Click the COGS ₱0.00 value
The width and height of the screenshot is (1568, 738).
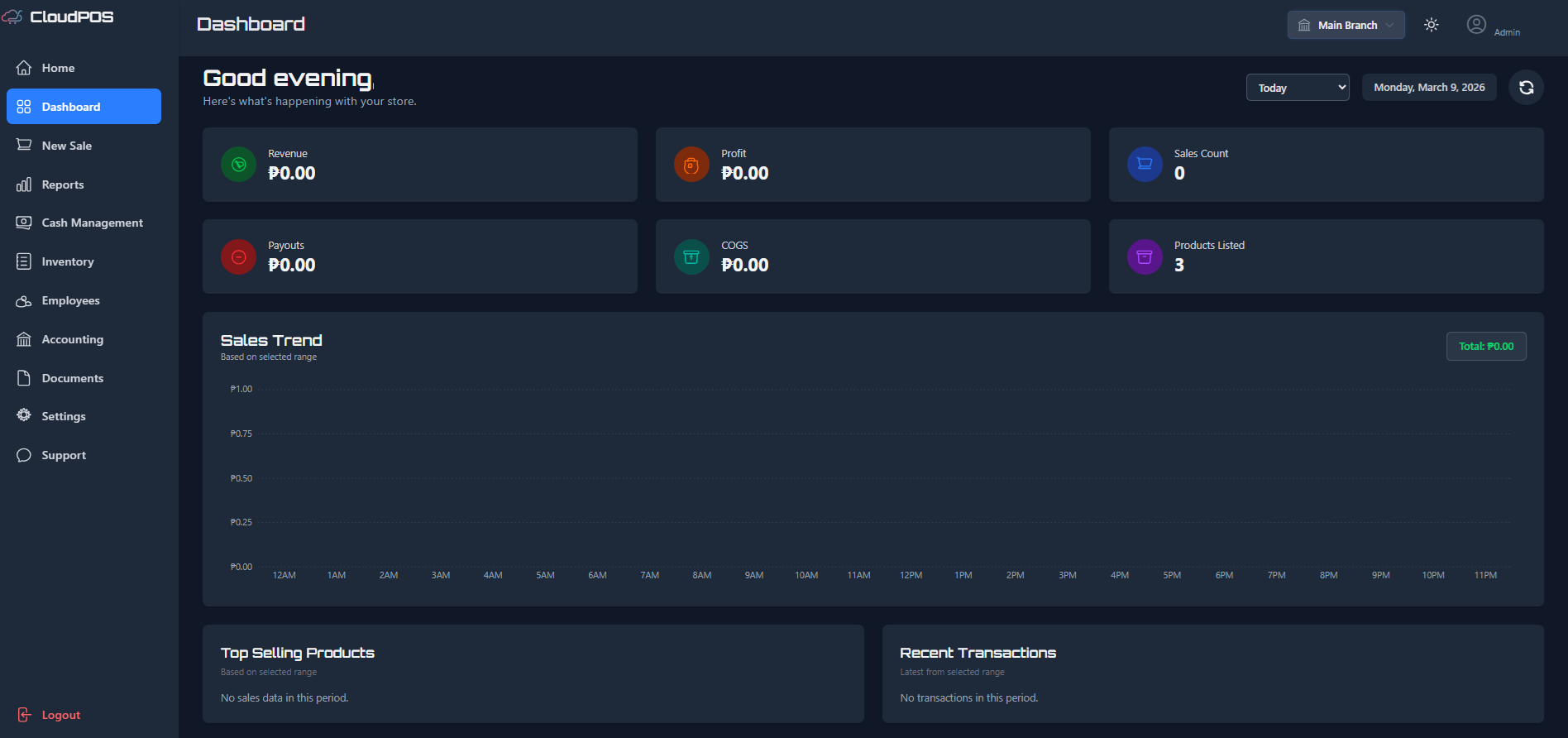click(x=745, y=265)
